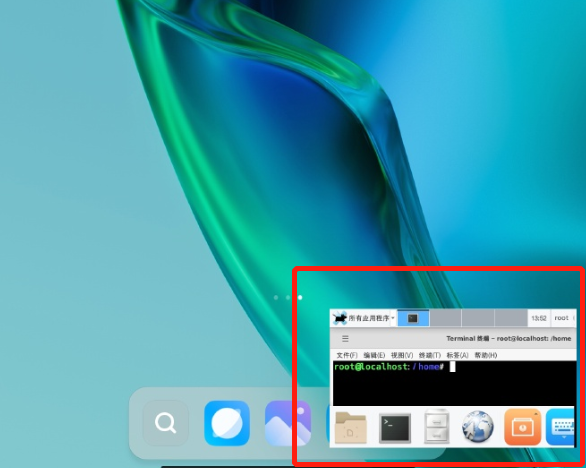Open the orange window app icon
Screen dimensions: 586x468
(522, 427)
